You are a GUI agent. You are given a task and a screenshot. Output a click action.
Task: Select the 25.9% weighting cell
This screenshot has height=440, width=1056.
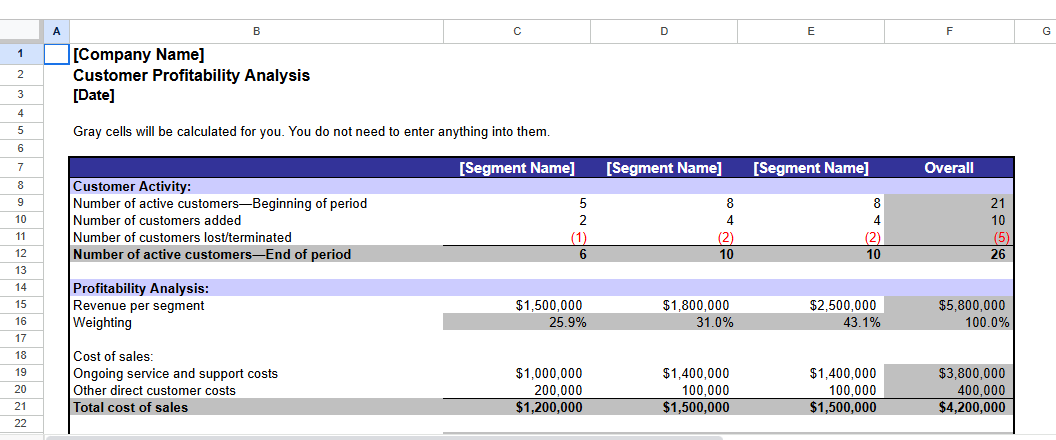tap(517, 322)
